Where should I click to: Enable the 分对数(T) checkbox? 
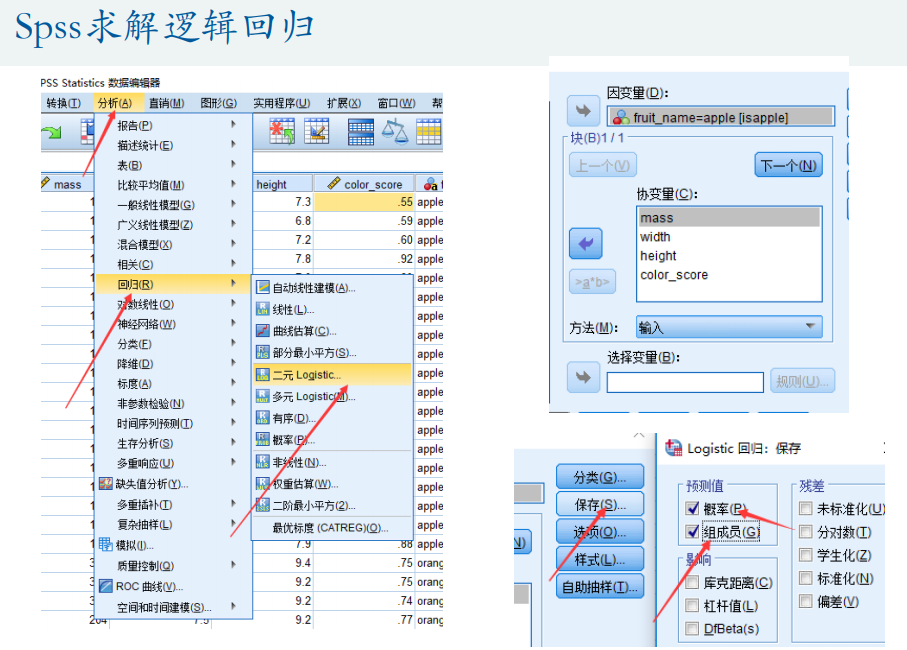tap(806, 531)
